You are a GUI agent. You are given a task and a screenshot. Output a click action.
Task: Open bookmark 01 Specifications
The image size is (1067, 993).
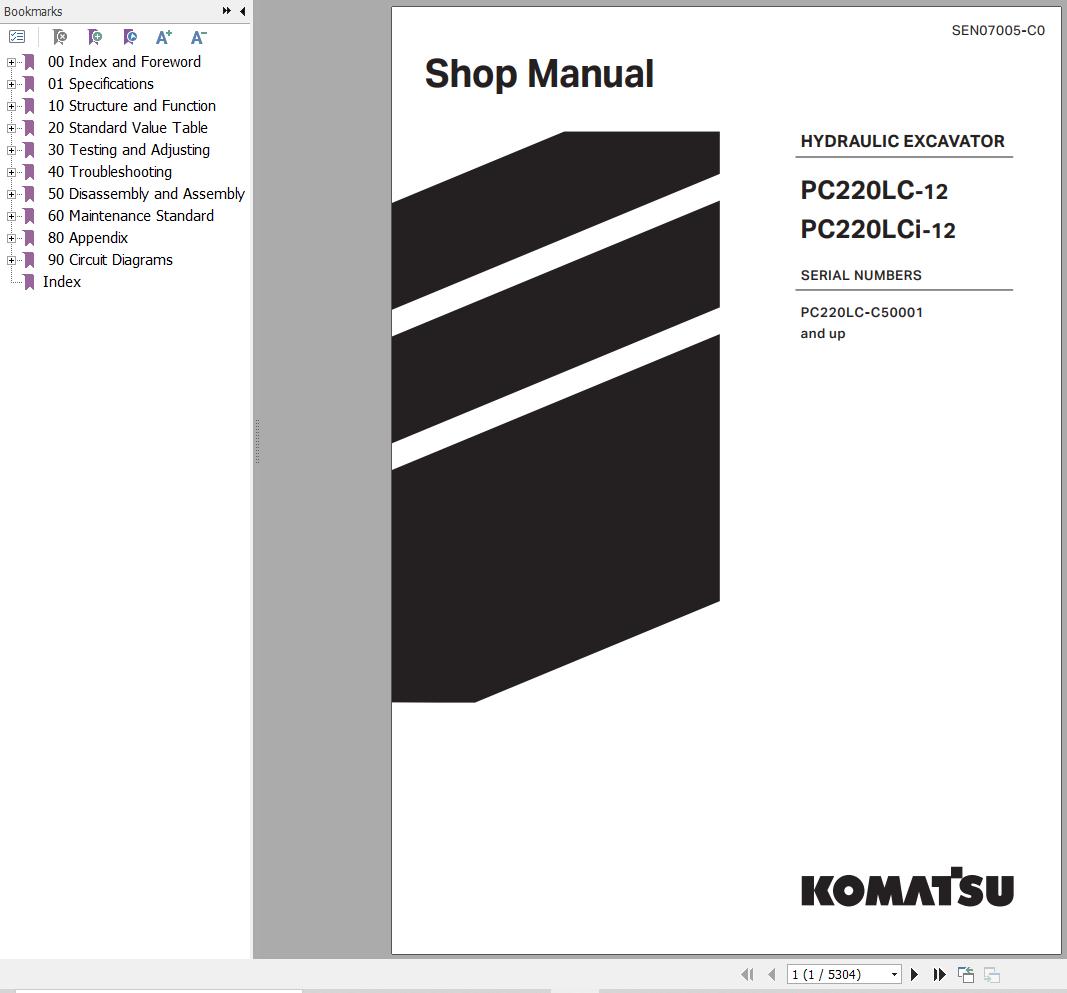click(101, 84)
